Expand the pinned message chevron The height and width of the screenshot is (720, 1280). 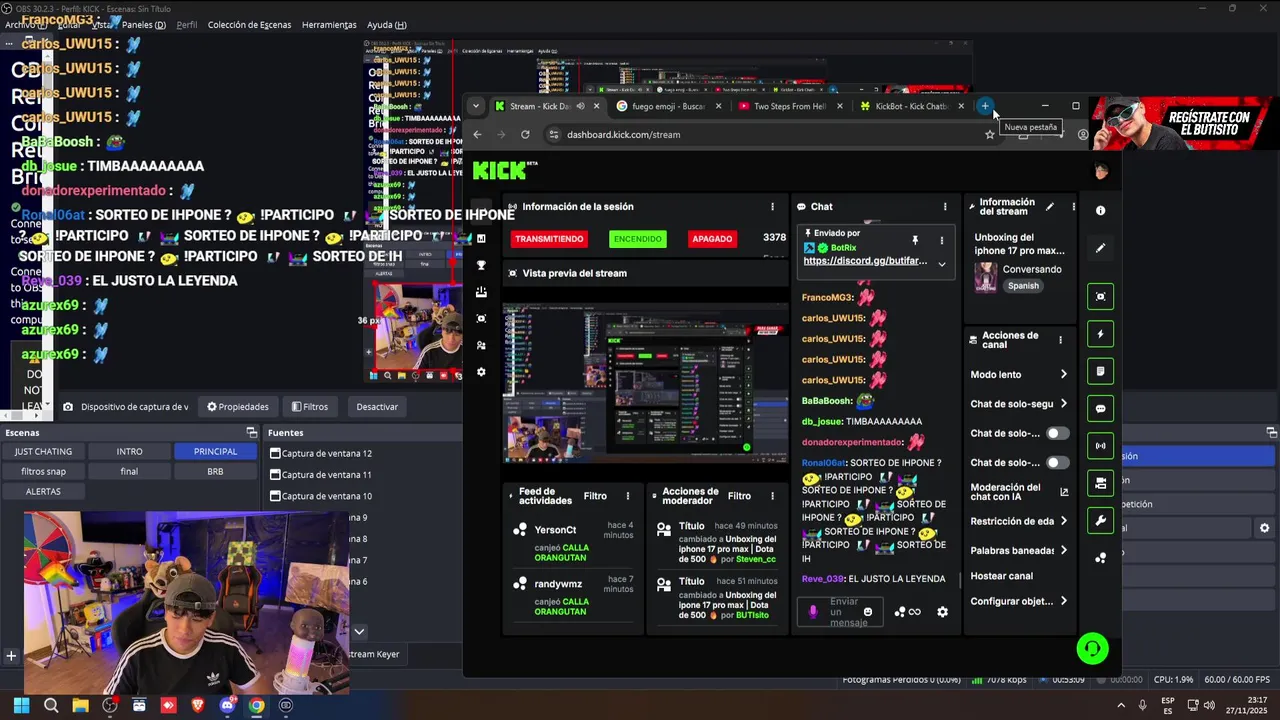(x=941, y=264)
